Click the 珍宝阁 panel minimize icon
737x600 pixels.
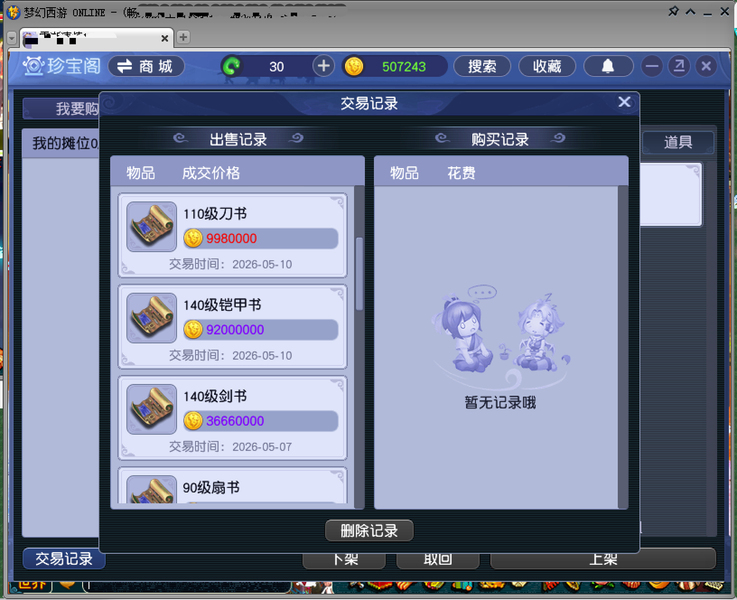pos(652,66)
